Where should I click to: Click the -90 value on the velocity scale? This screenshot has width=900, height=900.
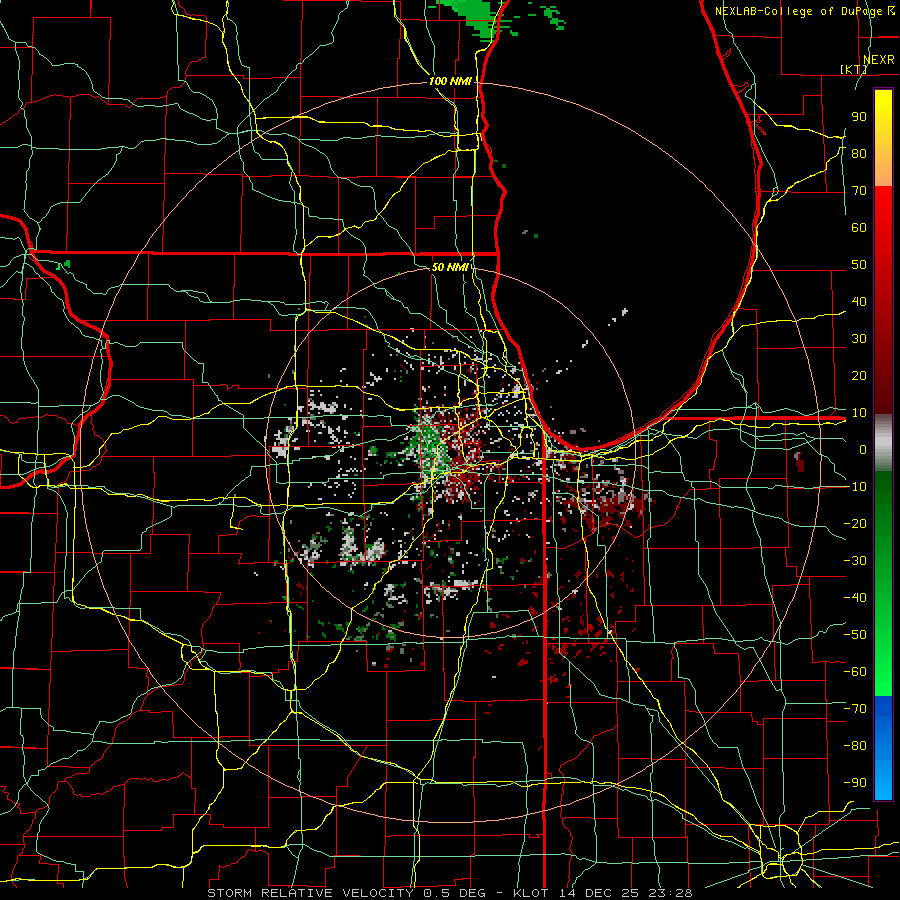(x=855, y=782)
